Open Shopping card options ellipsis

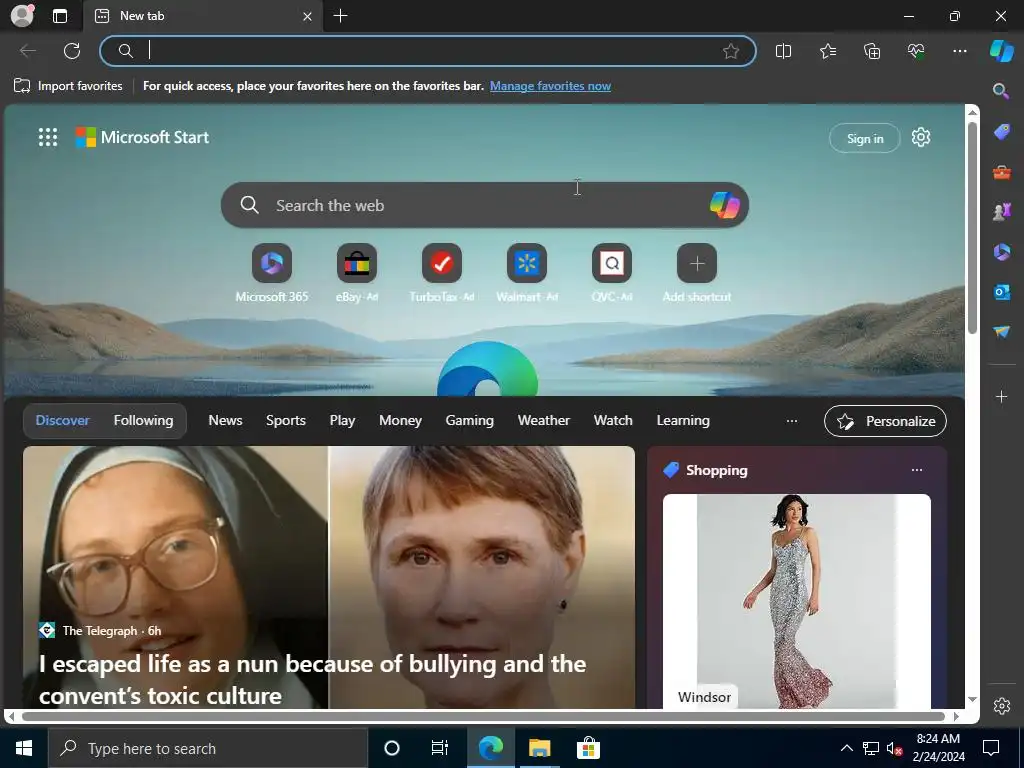(917, 470)
